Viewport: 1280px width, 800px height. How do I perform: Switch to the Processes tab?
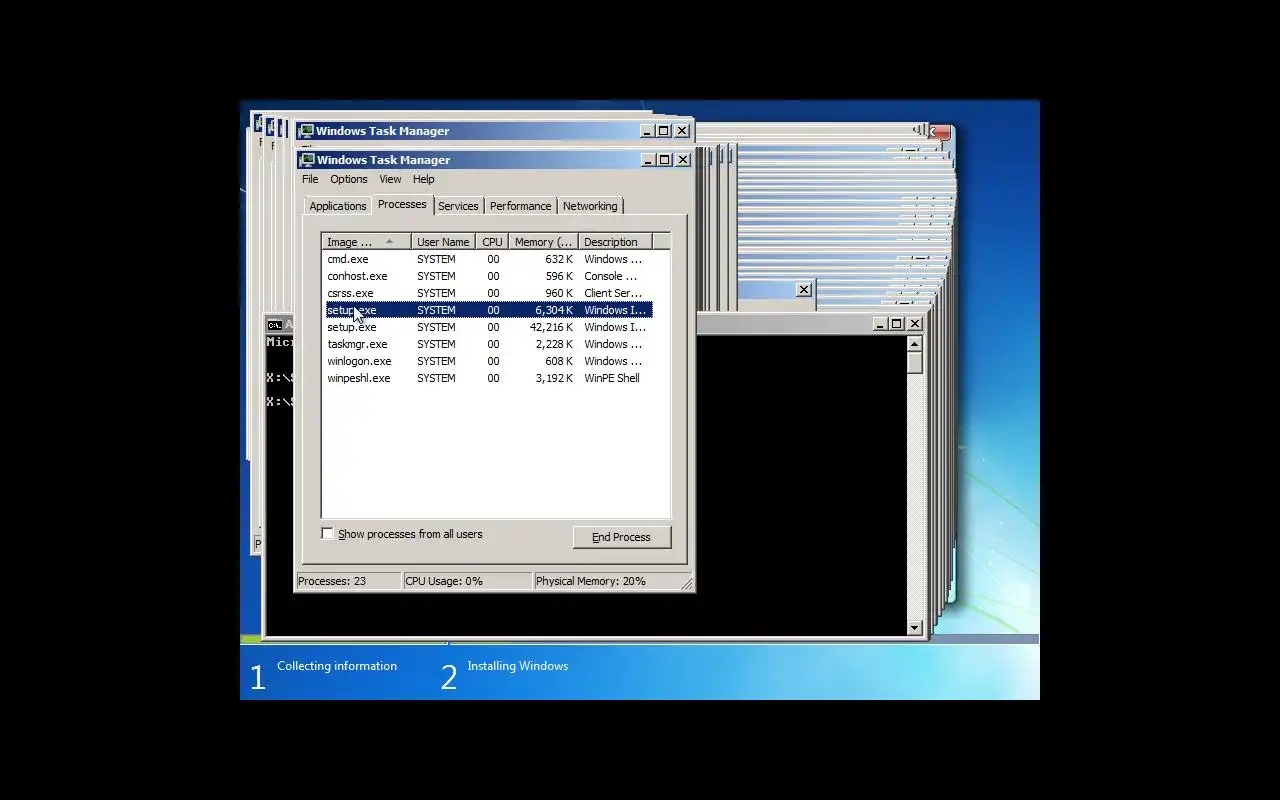click(x=402, y=204)
